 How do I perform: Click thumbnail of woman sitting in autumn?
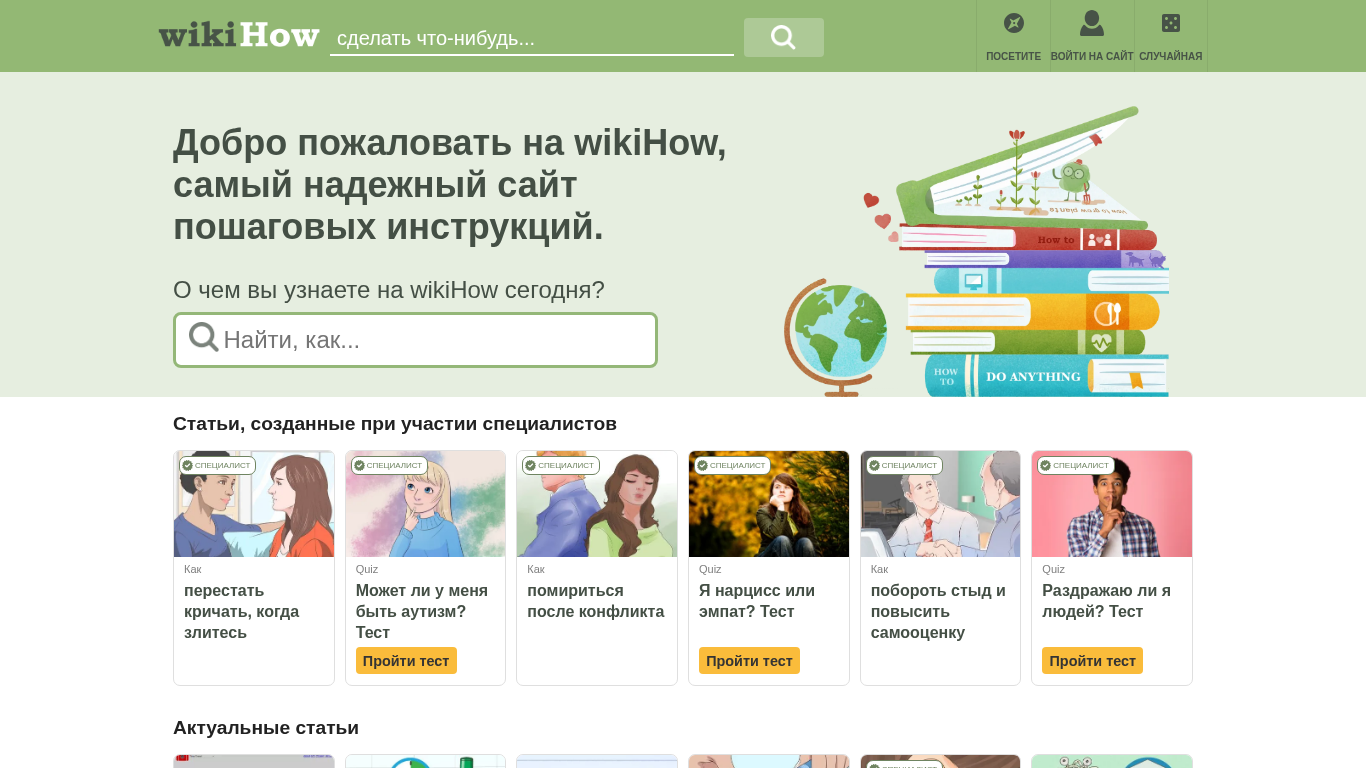[x=769, y=504]
